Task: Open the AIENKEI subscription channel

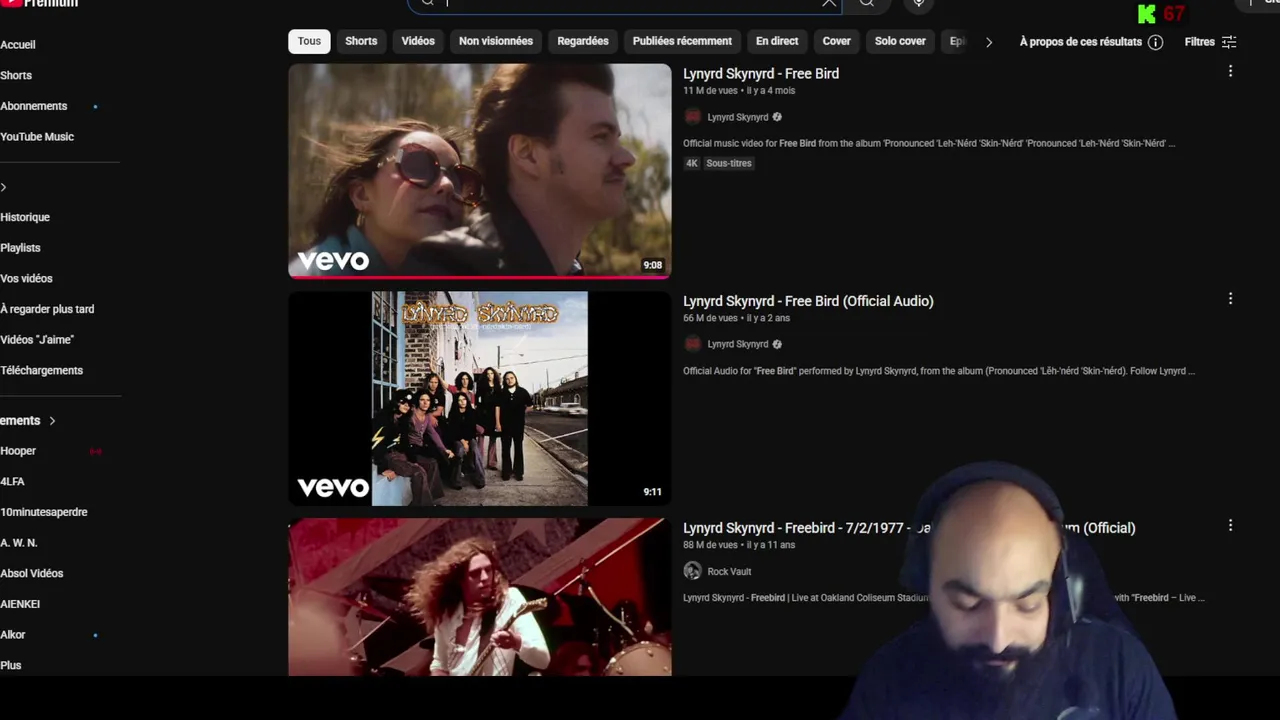Action: click(x=20, y=604)
